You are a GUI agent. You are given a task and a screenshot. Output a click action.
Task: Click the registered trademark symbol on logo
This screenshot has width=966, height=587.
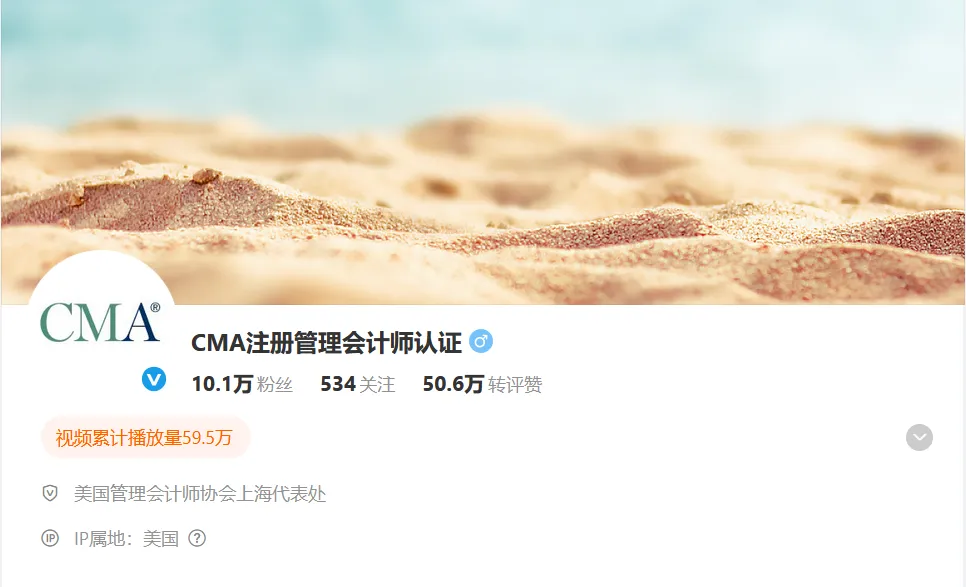[x=155, y=307]
